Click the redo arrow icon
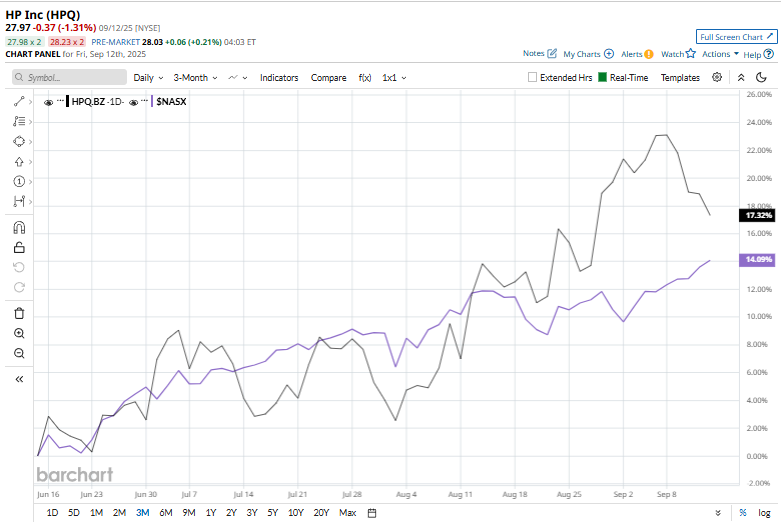The image size is (781, 532). [19, 287]
